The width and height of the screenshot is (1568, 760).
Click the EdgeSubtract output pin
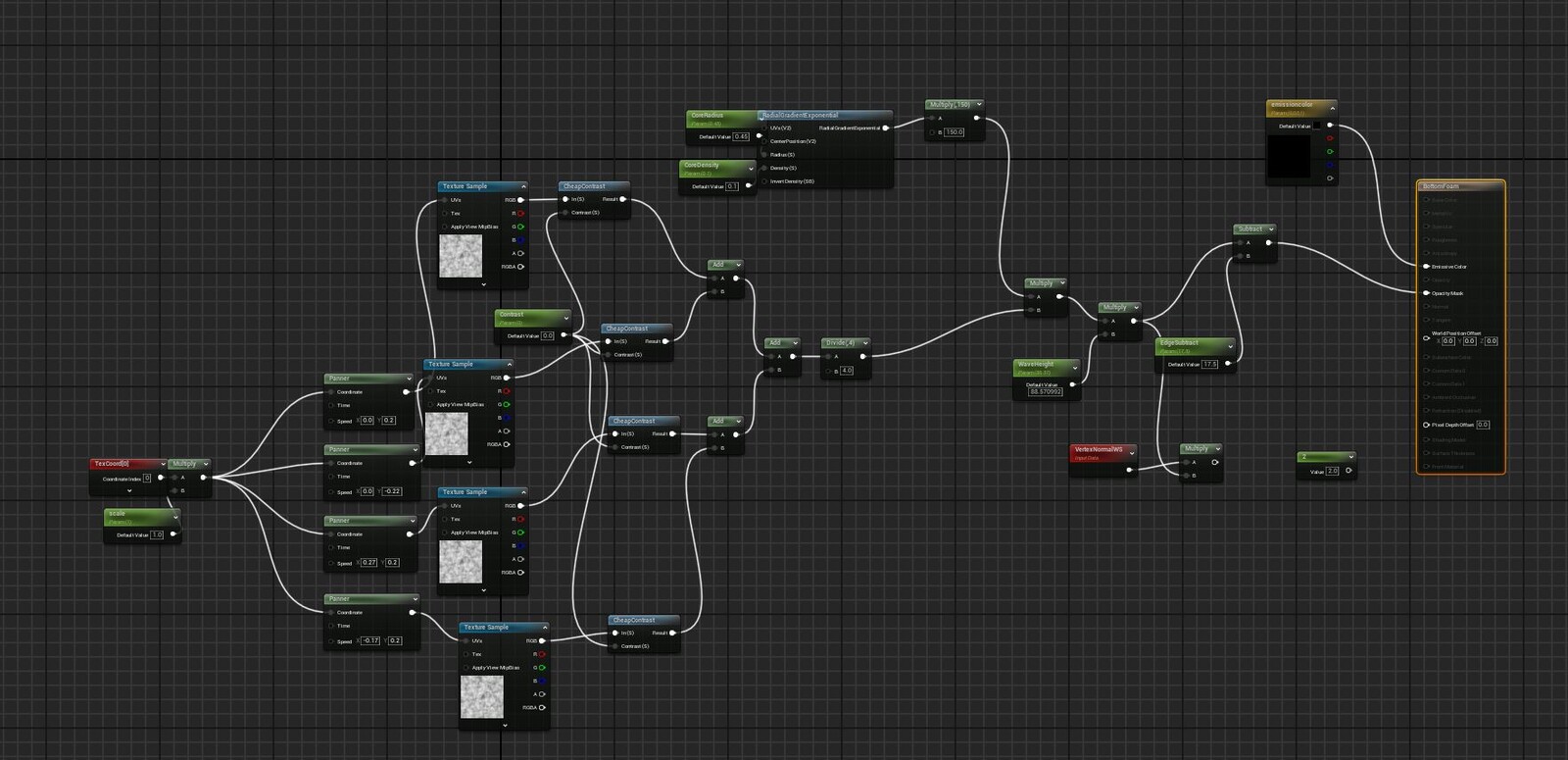tap(1227, 364)
